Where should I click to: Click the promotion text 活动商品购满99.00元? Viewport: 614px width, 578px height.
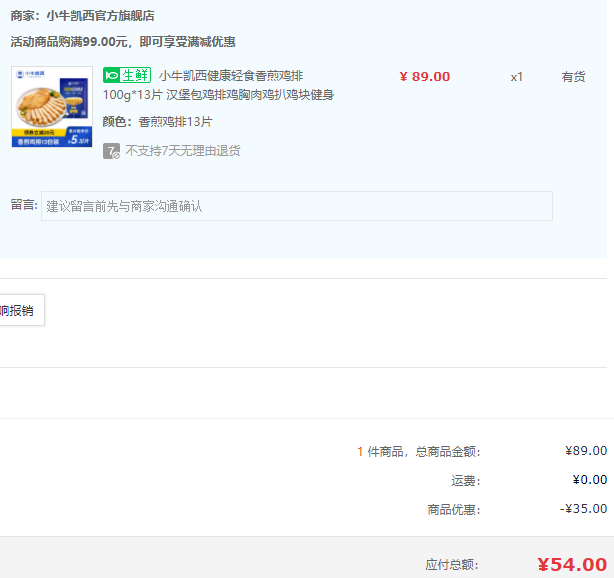(69, 42)
